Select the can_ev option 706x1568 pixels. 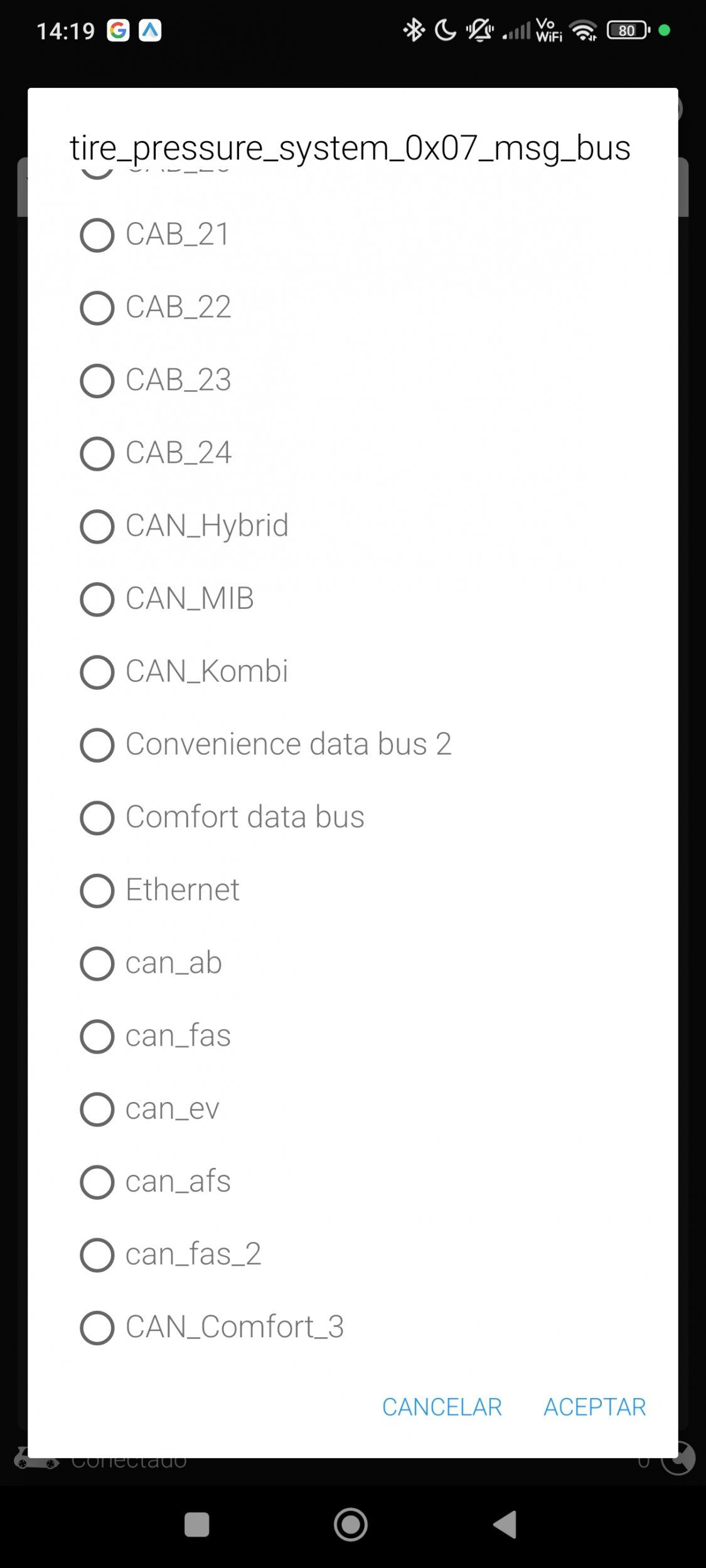click(97, 1109)
